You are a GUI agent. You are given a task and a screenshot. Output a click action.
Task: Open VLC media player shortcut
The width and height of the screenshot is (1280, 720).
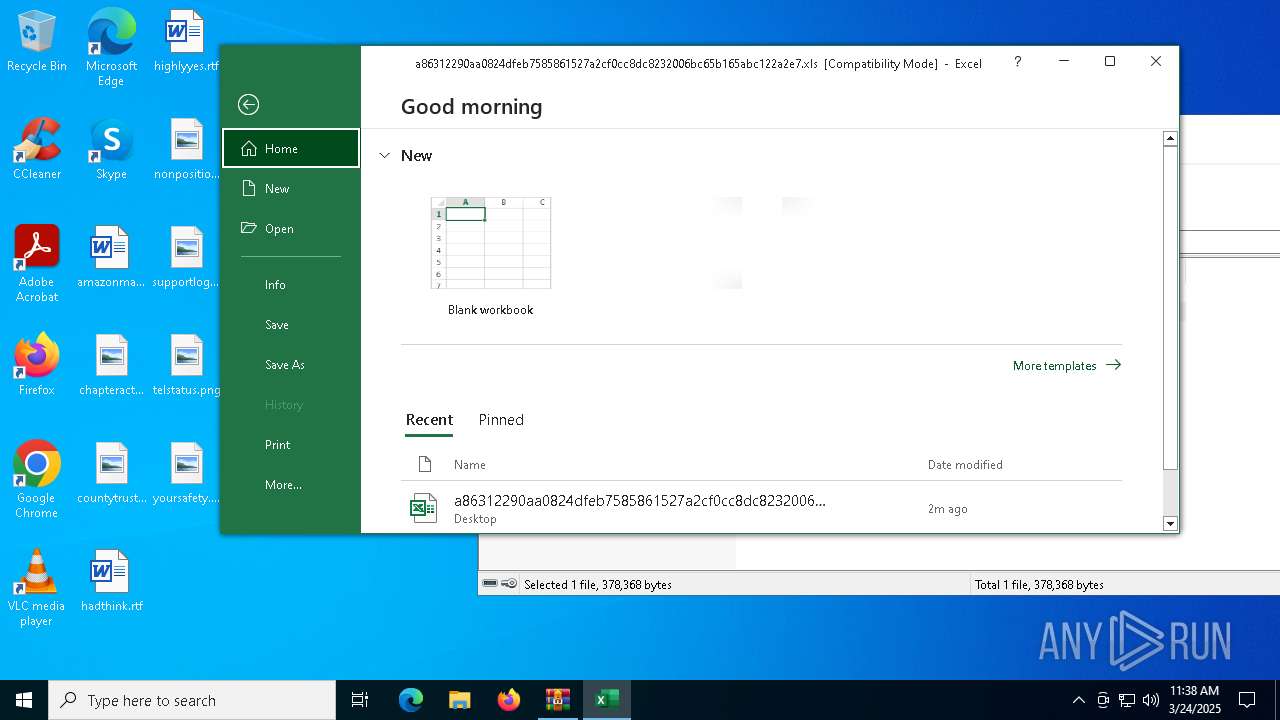37,588
